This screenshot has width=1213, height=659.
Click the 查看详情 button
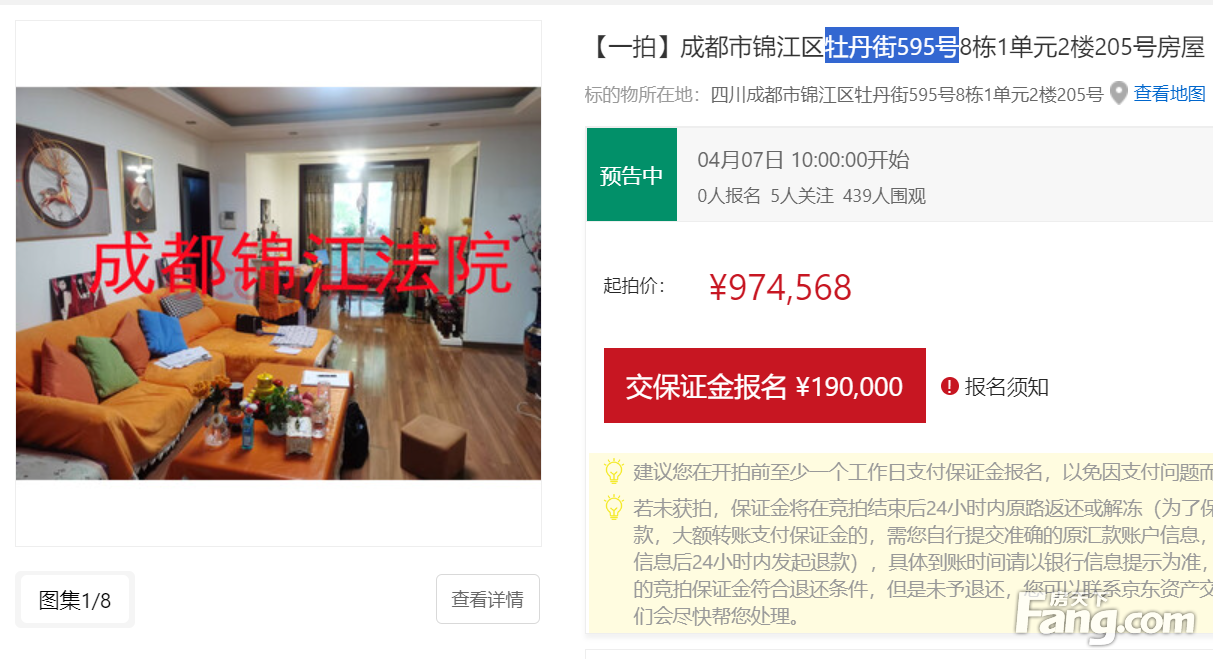point(488,599)
